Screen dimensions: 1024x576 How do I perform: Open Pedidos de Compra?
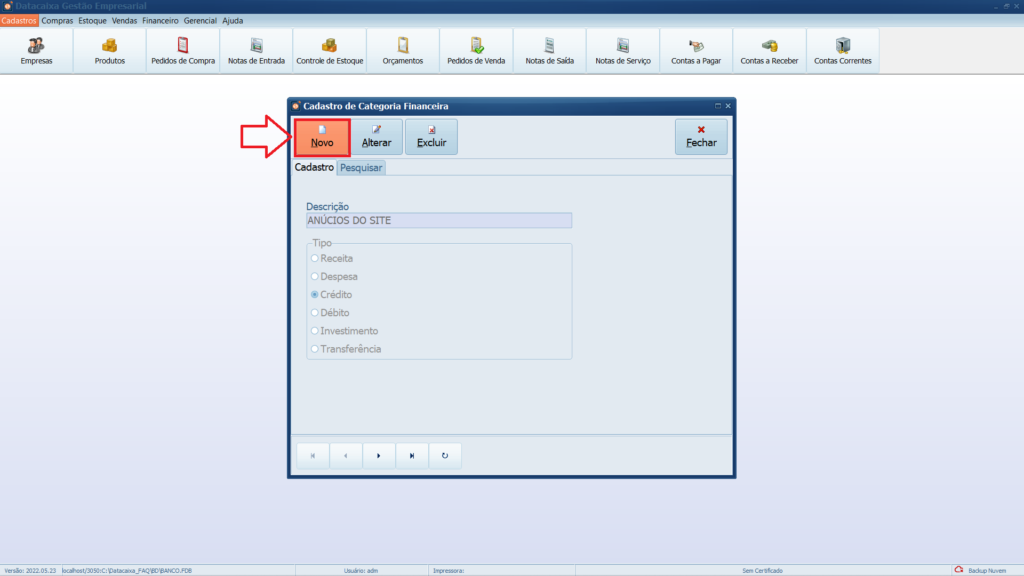183,50
